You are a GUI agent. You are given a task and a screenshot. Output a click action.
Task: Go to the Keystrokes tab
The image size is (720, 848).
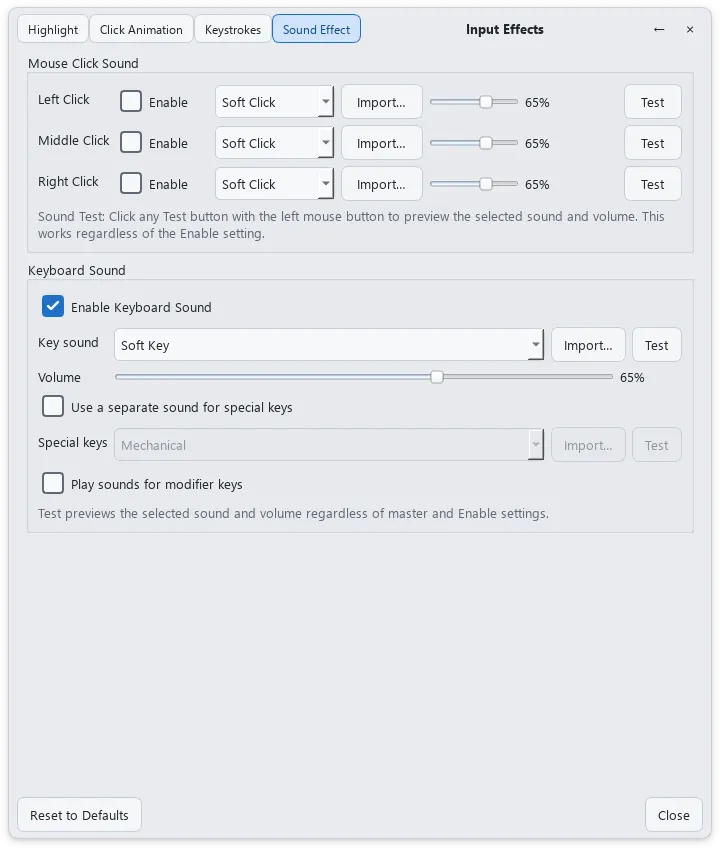[233, 30]
